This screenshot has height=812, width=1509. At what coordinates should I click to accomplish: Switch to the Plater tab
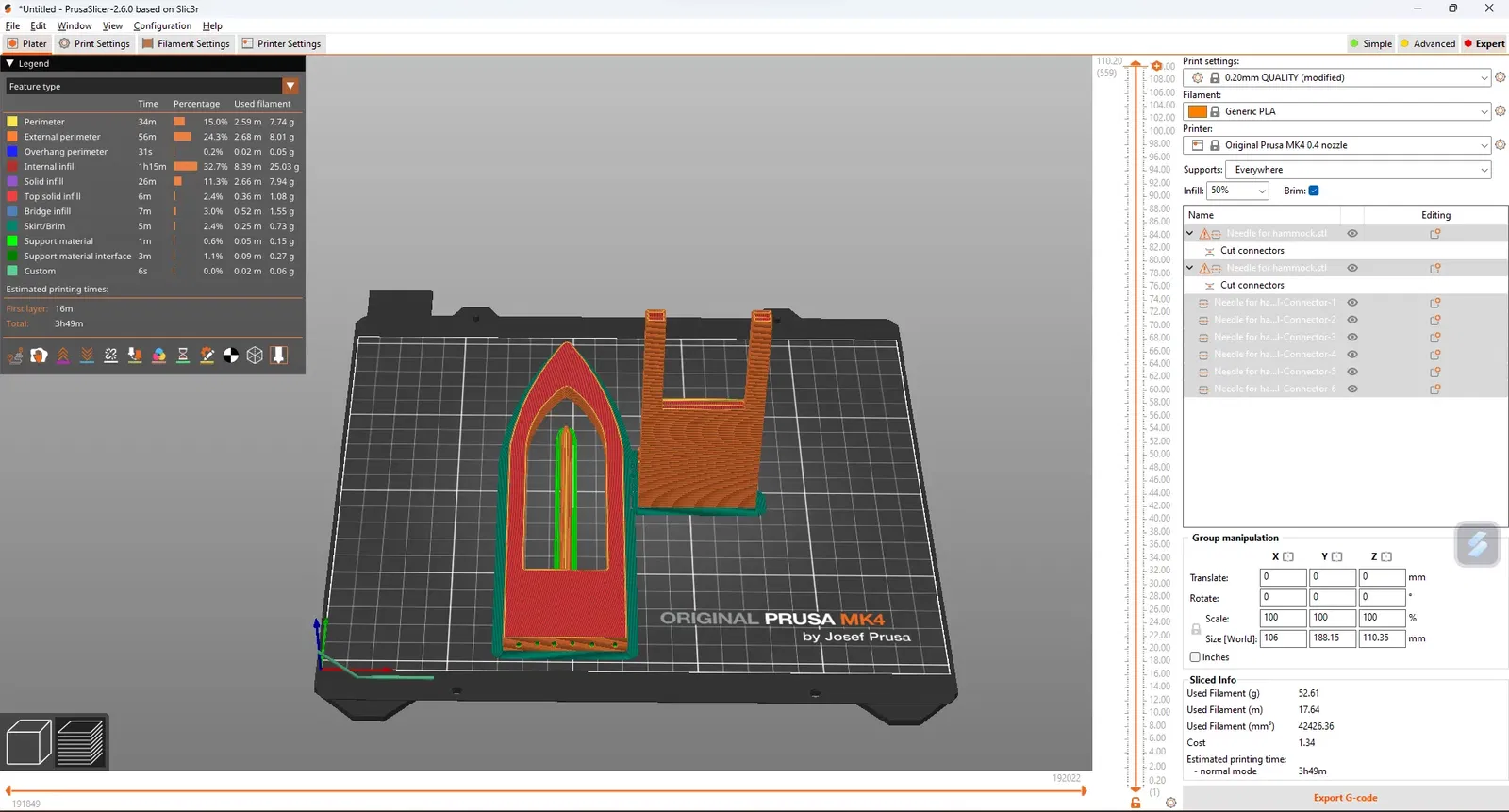[x=27, y=43]
